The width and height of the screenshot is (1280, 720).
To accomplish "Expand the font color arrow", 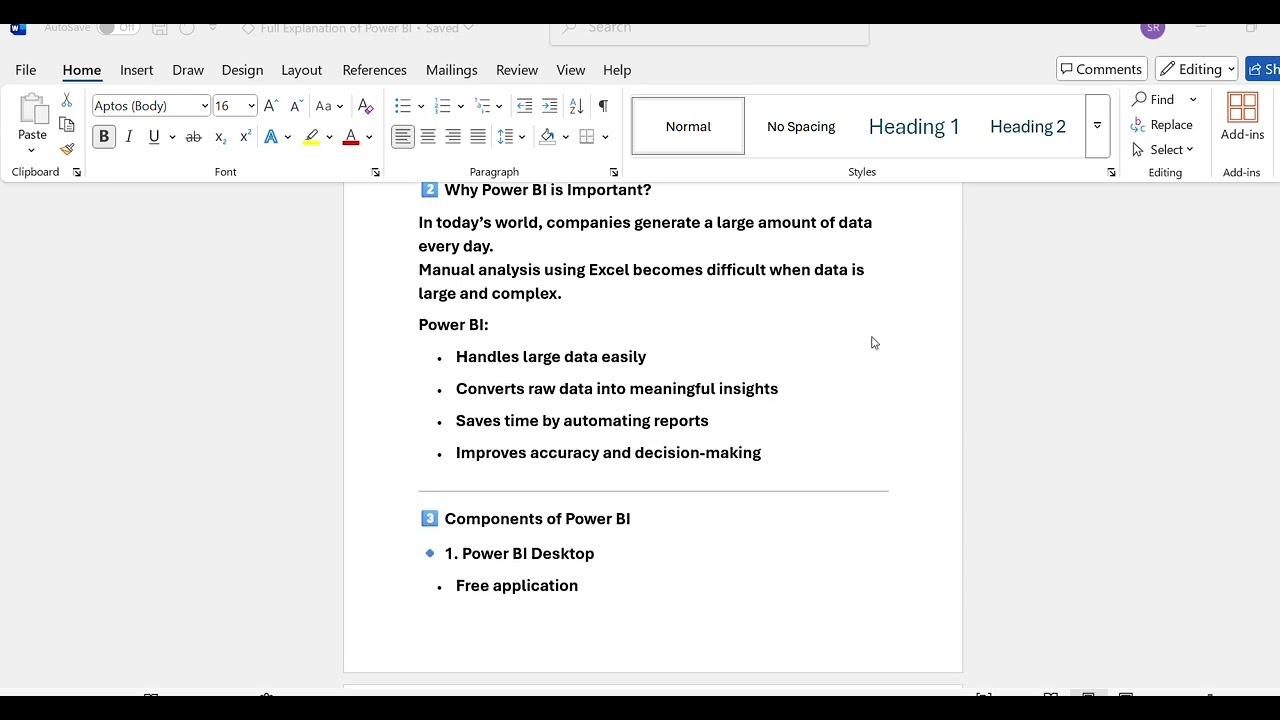I will tap(369, 137).
